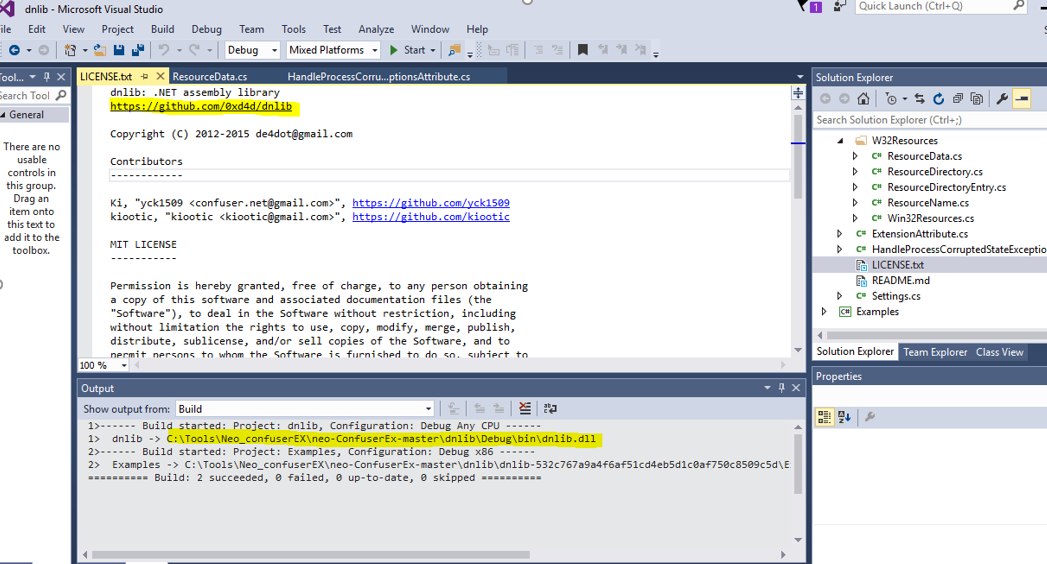
Task: Click the Quick Launch search box
Action: [x=940, y=6]
